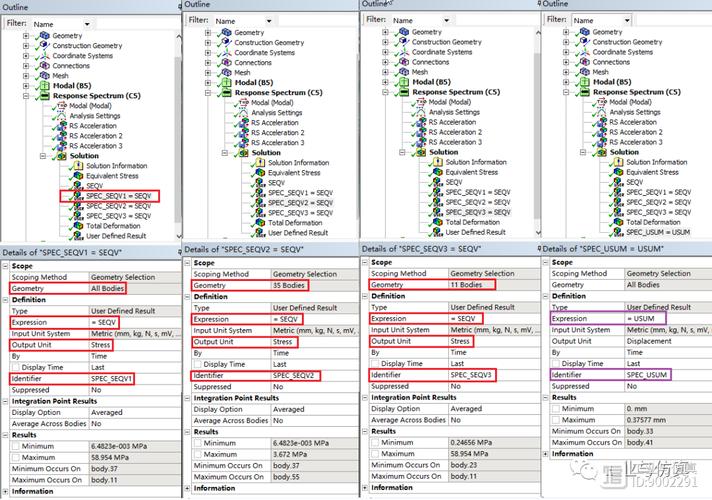The image size is (712, 500).
Task: Tick the Display Time checkbox in SPEC_USUM details
Action: click(556, 363)
